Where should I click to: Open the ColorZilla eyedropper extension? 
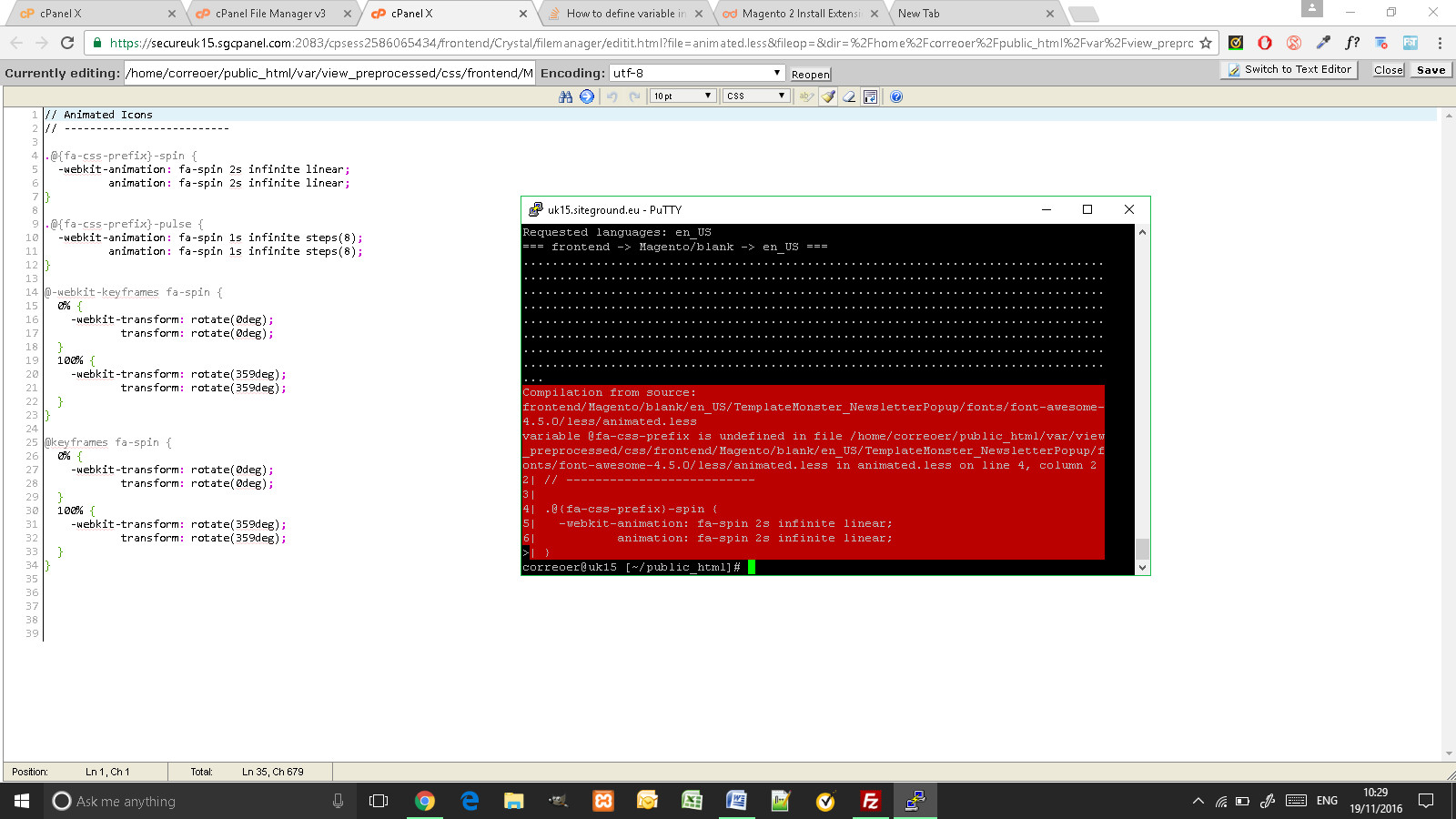(1323, 43)
